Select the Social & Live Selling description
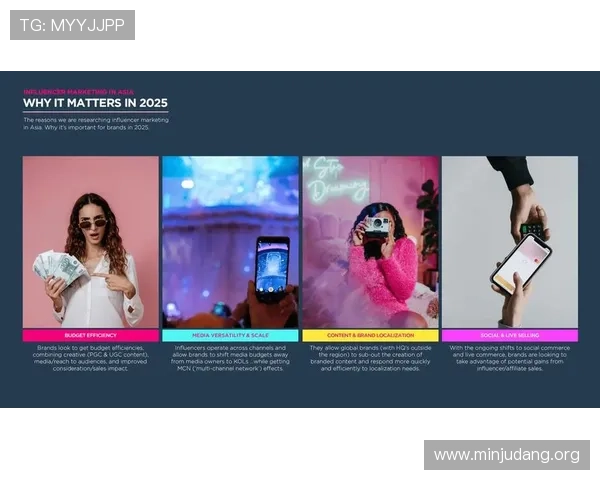The width and height of the screenshot is (600, 480). pyautogui.click(x=510, y=358)
